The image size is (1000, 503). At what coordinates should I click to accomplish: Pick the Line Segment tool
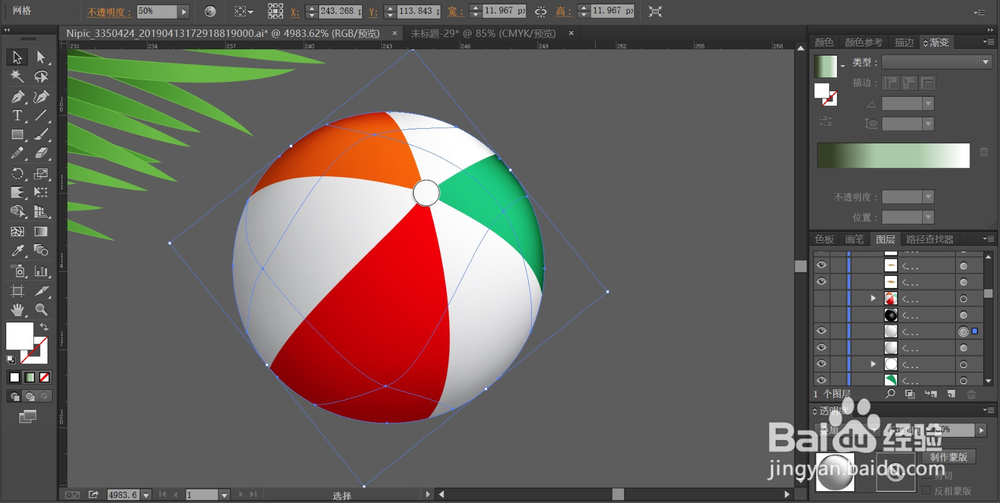pyautogui.click(x=41, y=115)
